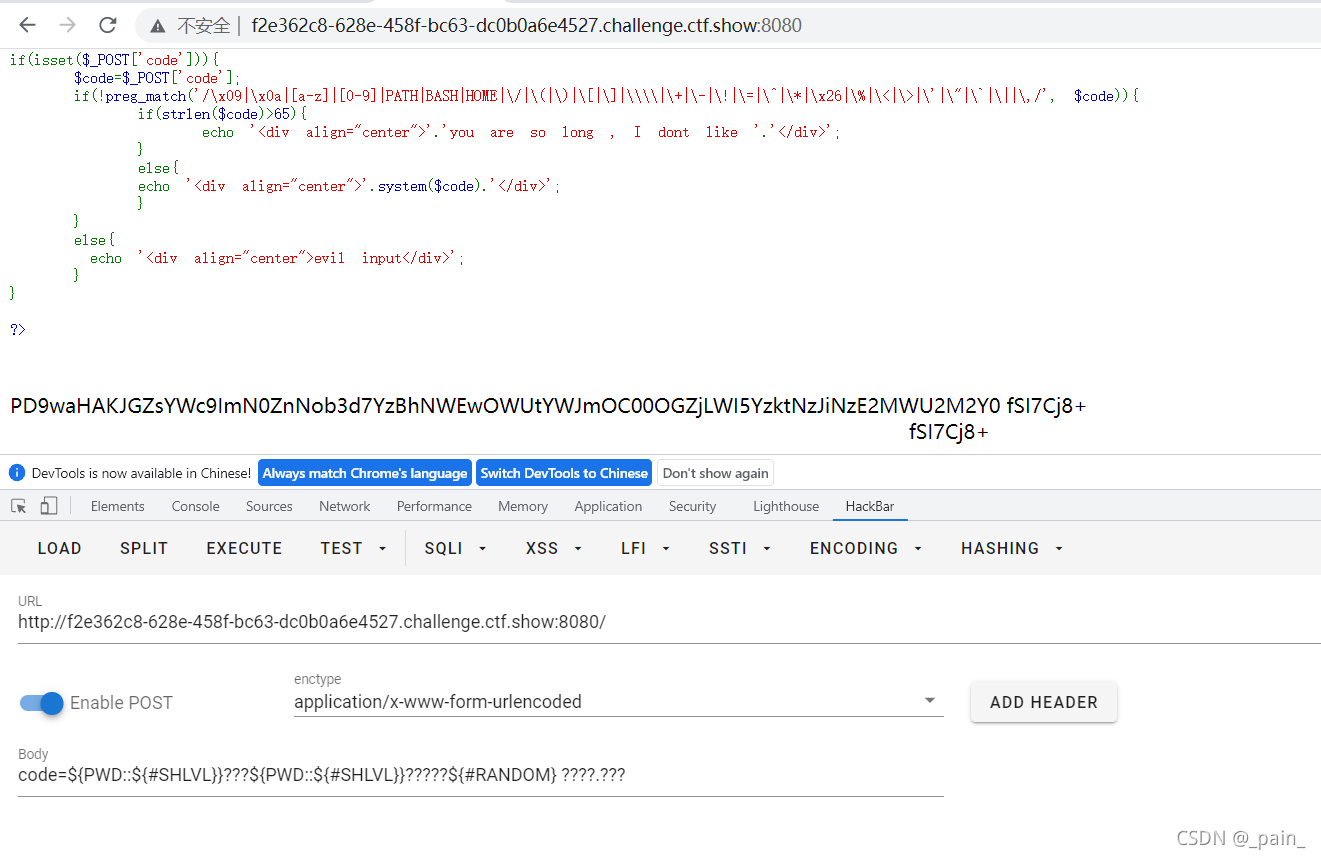Open the Memory tab
The image size is (1321, 859).
pyautogui.click(x=523, y=506)
